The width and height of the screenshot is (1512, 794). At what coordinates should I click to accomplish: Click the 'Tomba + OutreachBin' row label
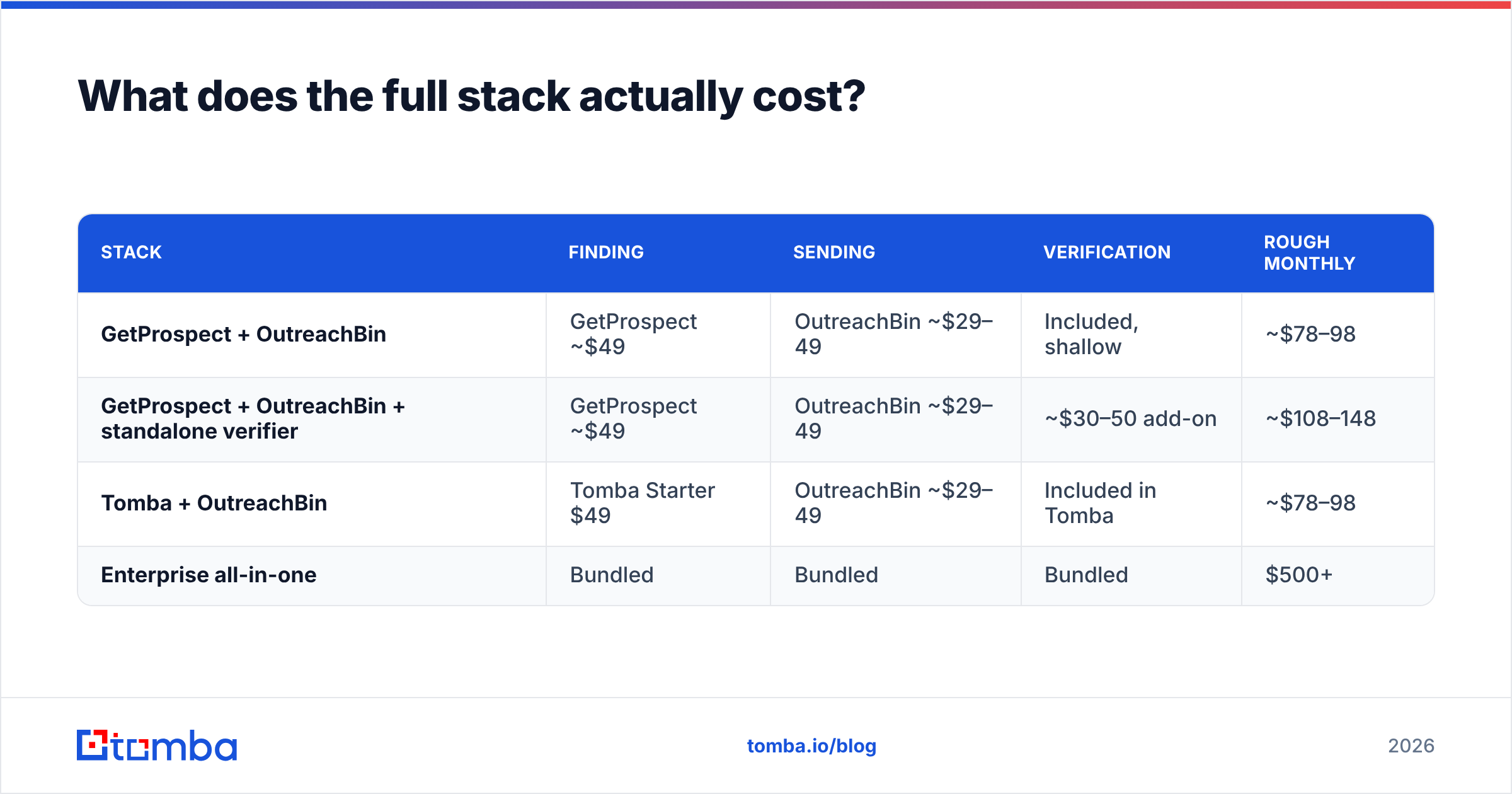click(x=214, y=503)
